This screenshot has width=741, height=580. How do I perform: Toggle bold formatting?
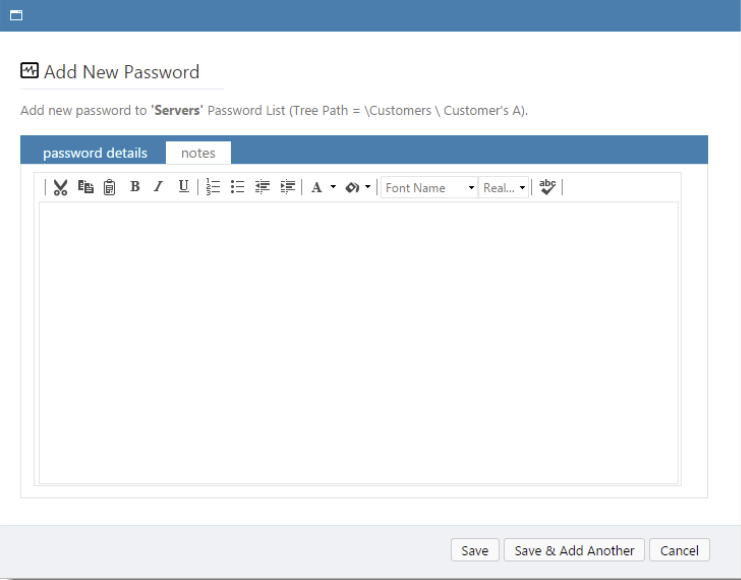pyautogui.click(x=135, y=187)
